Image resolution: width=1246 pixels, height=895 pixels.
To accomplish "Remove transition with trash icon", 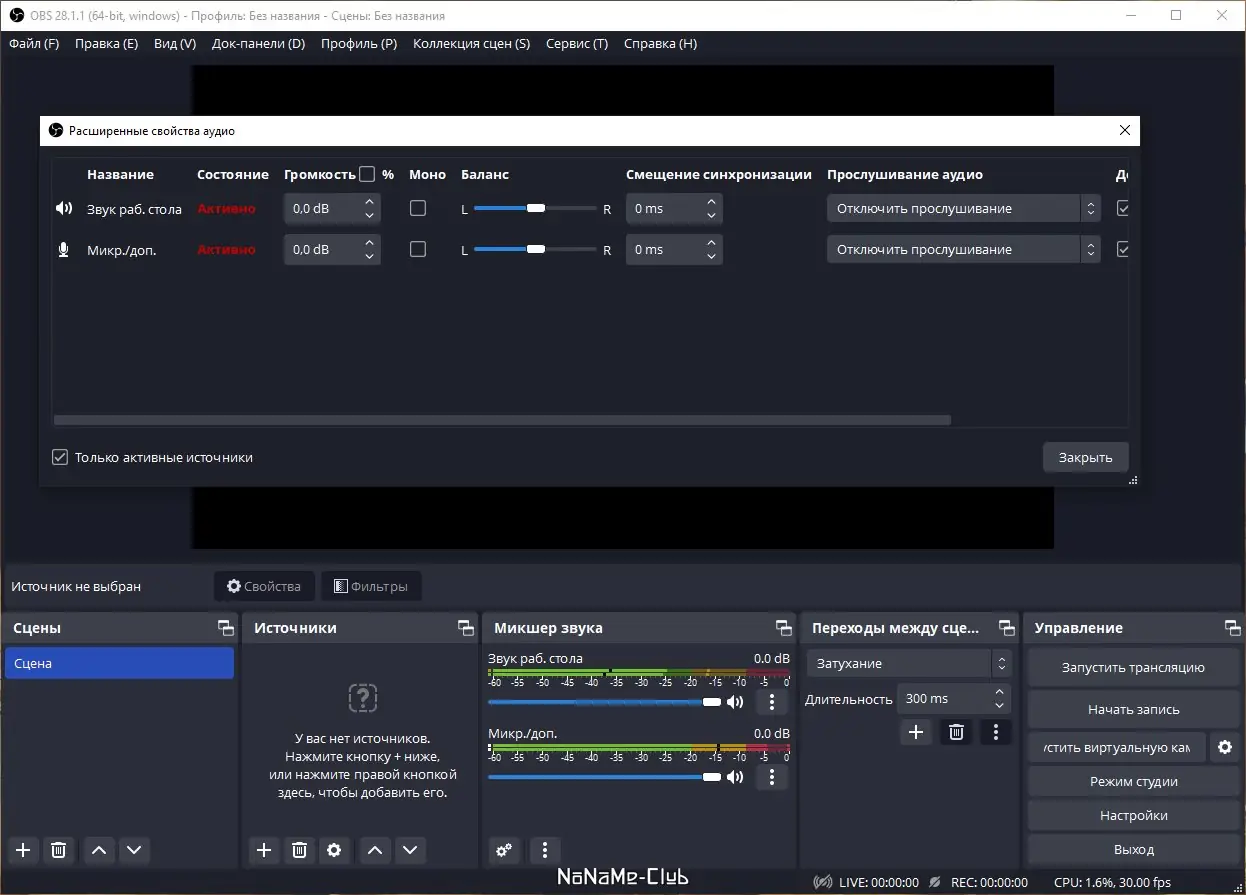I will point(956,732).
